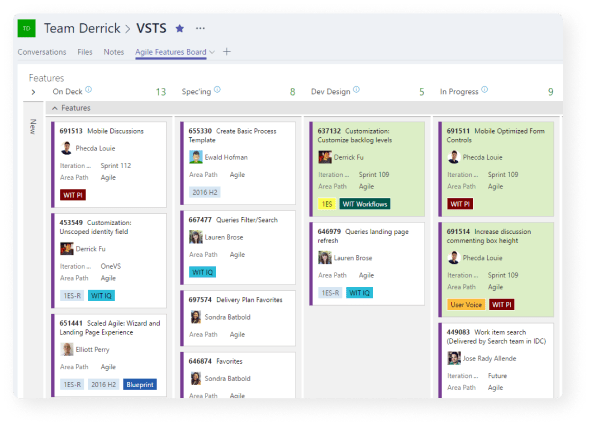This screenshot has height=426, width=590.
Task: Click Phecda Louie avatar on card 691511
Action: (x=454, y=157)
